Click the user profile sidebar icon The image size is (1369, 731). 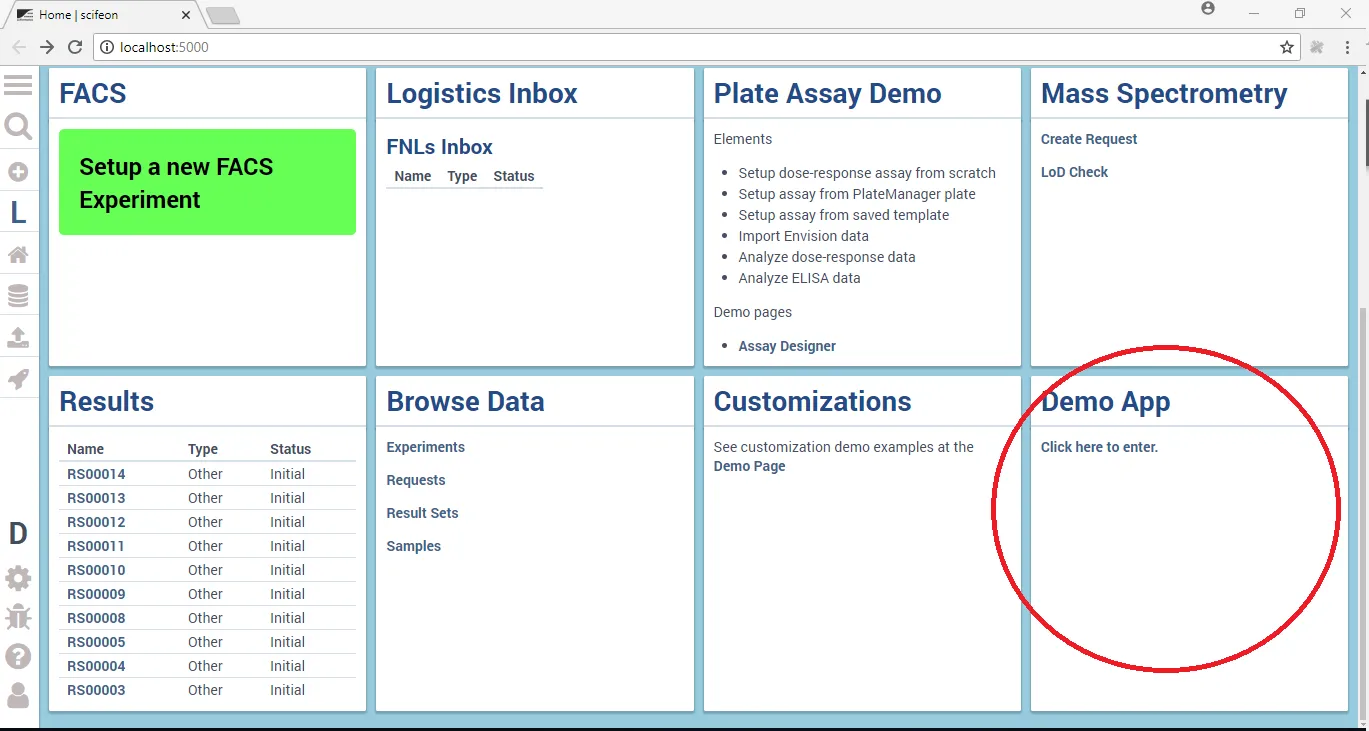click(x=18, y=695)
